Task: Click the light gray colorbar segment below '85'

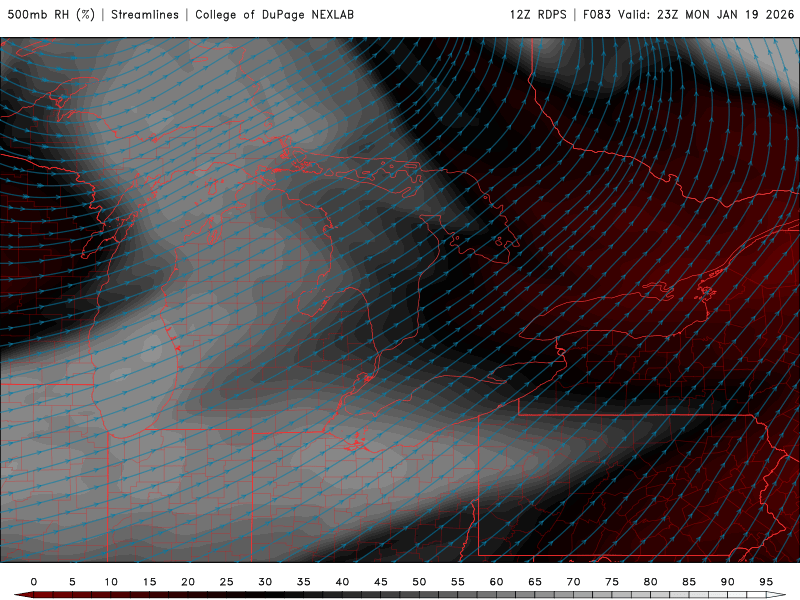Action: pyautogui.click(x=696, y=595)
